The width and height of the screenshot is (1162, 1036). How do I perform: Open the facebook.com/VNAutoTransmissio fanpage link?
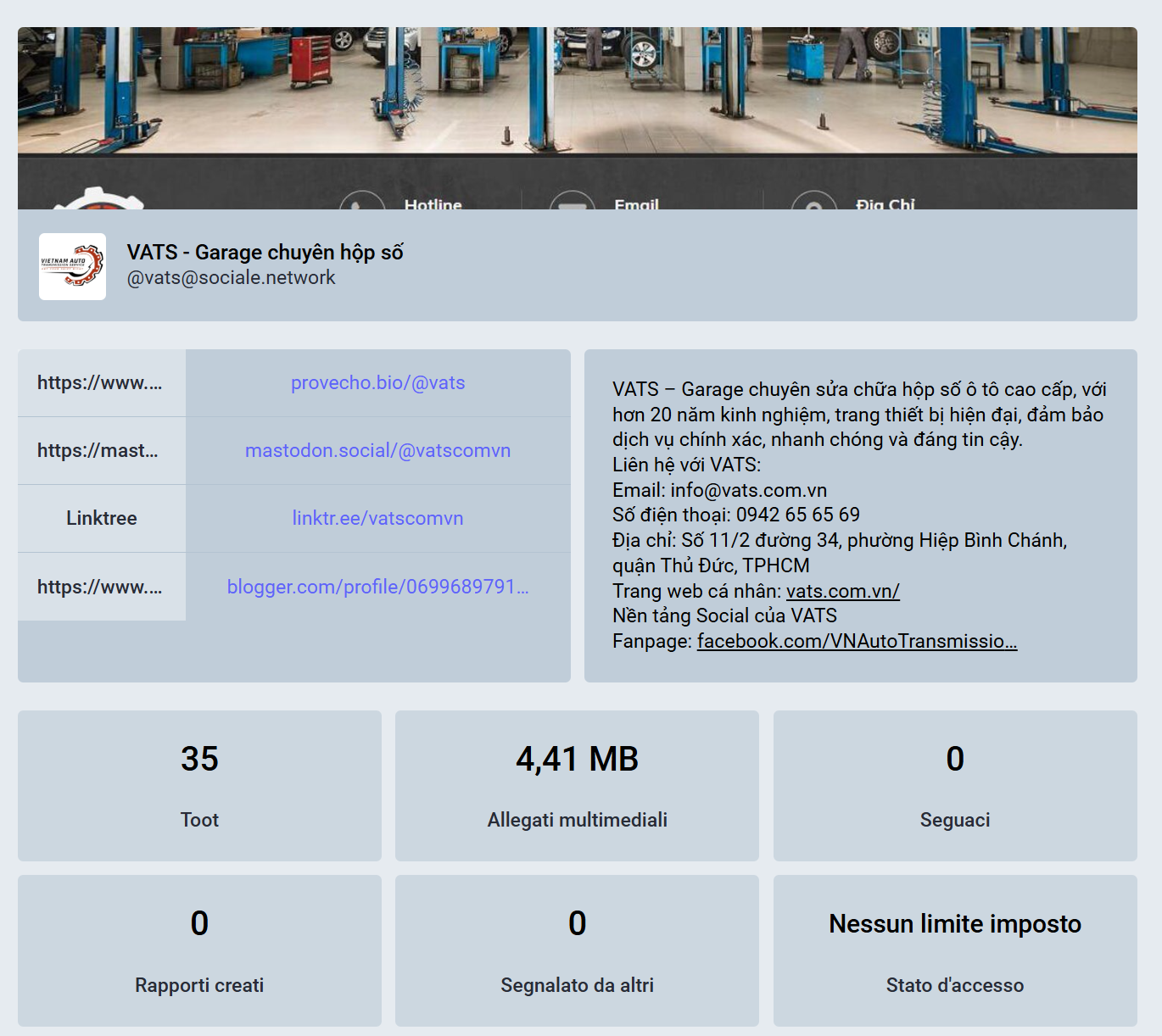pyautogui.click(x=857, y=641)
